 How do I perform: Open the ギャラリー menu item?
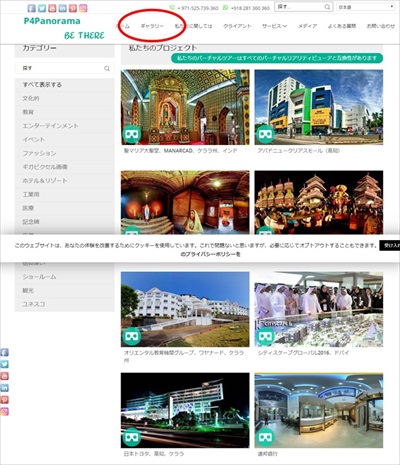click(x=152, y=26)
